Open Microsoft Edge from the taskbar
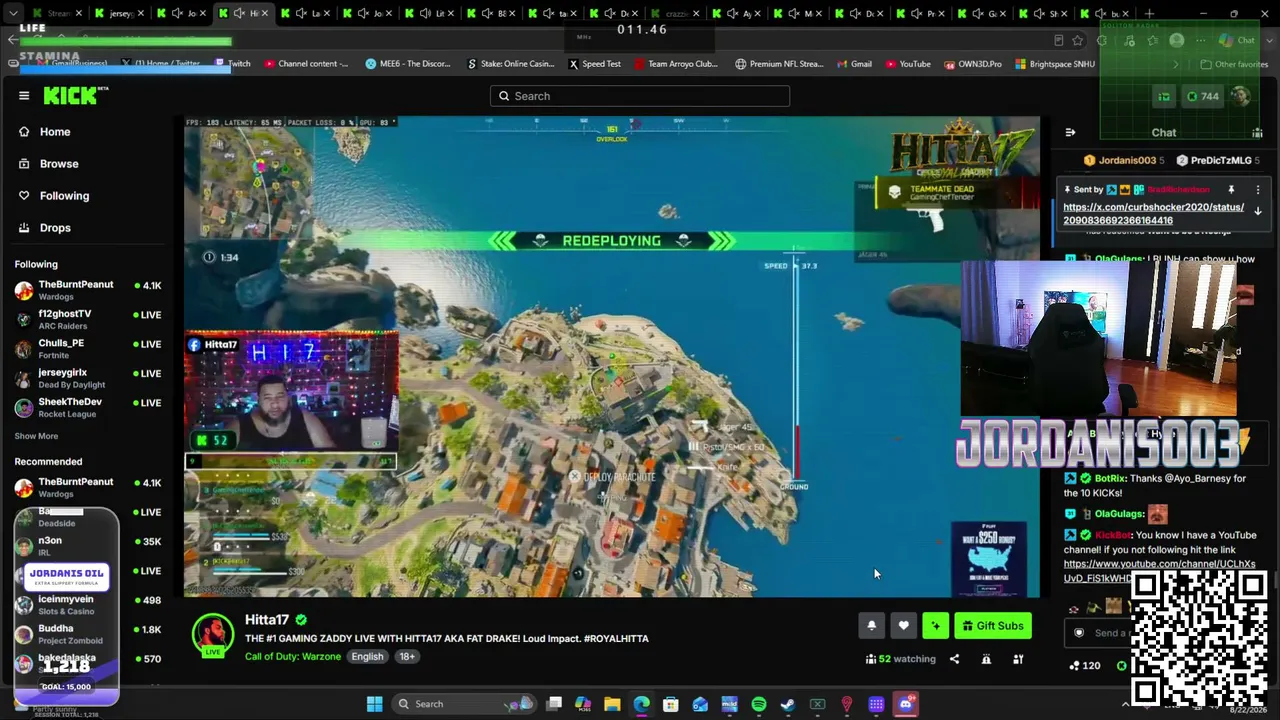Viewport: 1280px width, 720px height. coord(641,704)
